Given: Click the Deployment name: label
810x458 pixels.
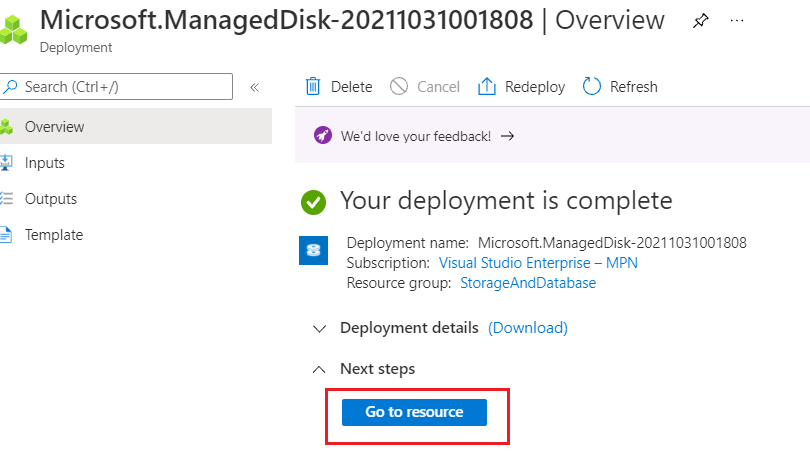Looking at the screenshot, I should pos(408,243).
